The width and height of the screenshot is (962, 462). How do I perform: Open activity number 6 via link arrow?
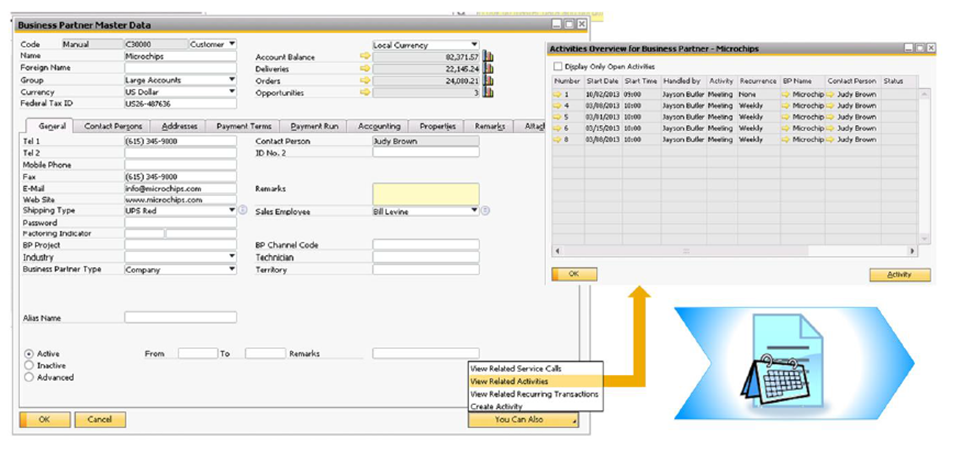[x=557, y=128]
